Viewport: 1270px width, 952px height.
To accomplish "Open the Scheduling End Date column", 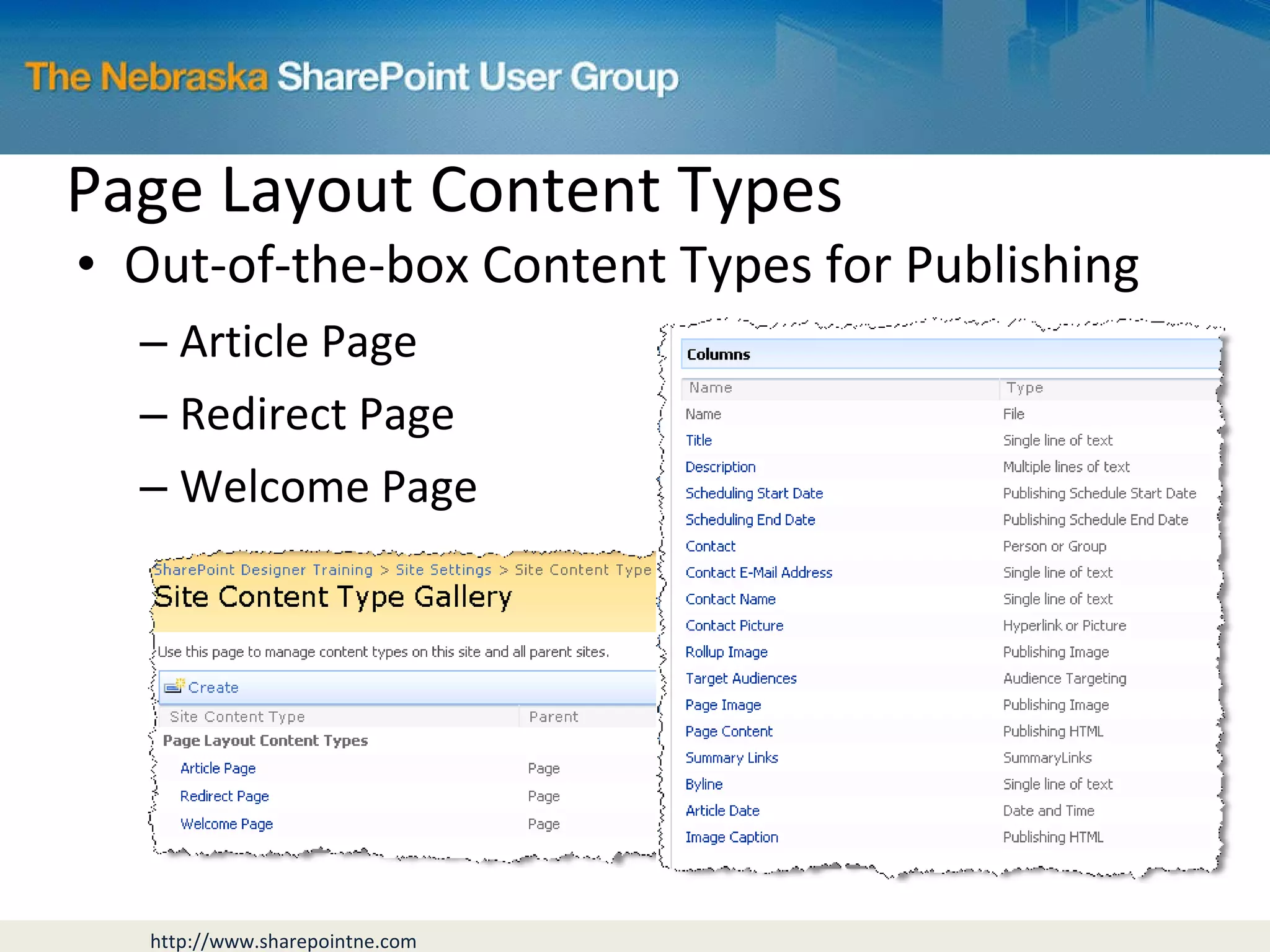I will coord(750,519).
